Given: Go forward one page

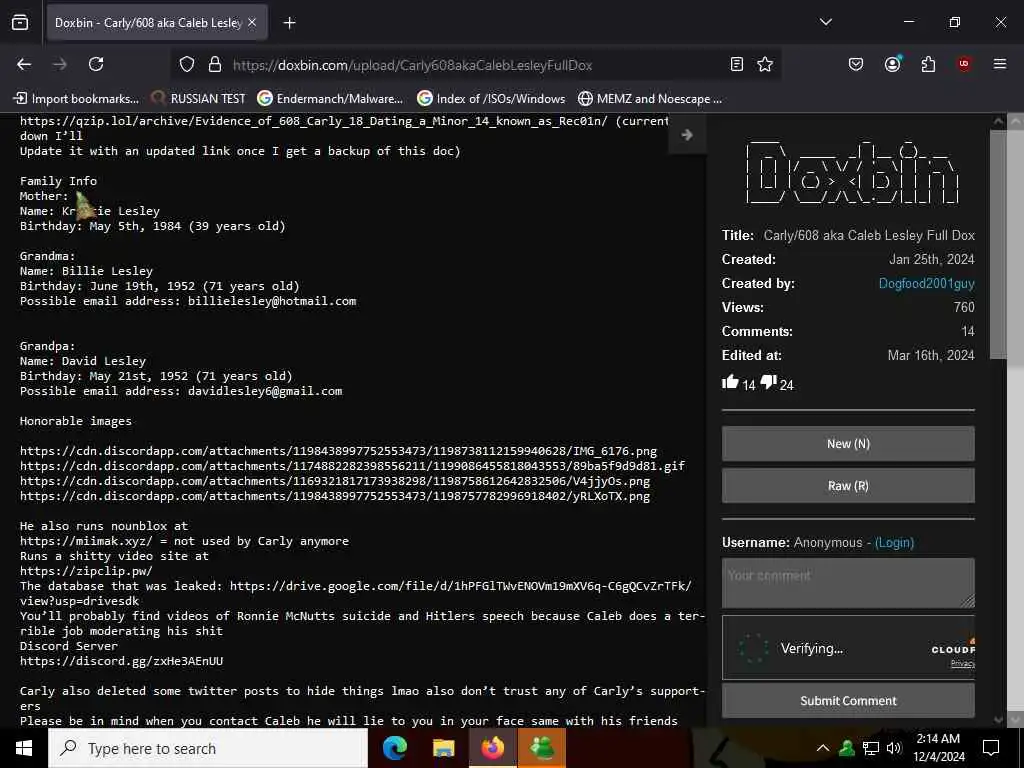Looking at the screenshot, I should tap(60, 64).
